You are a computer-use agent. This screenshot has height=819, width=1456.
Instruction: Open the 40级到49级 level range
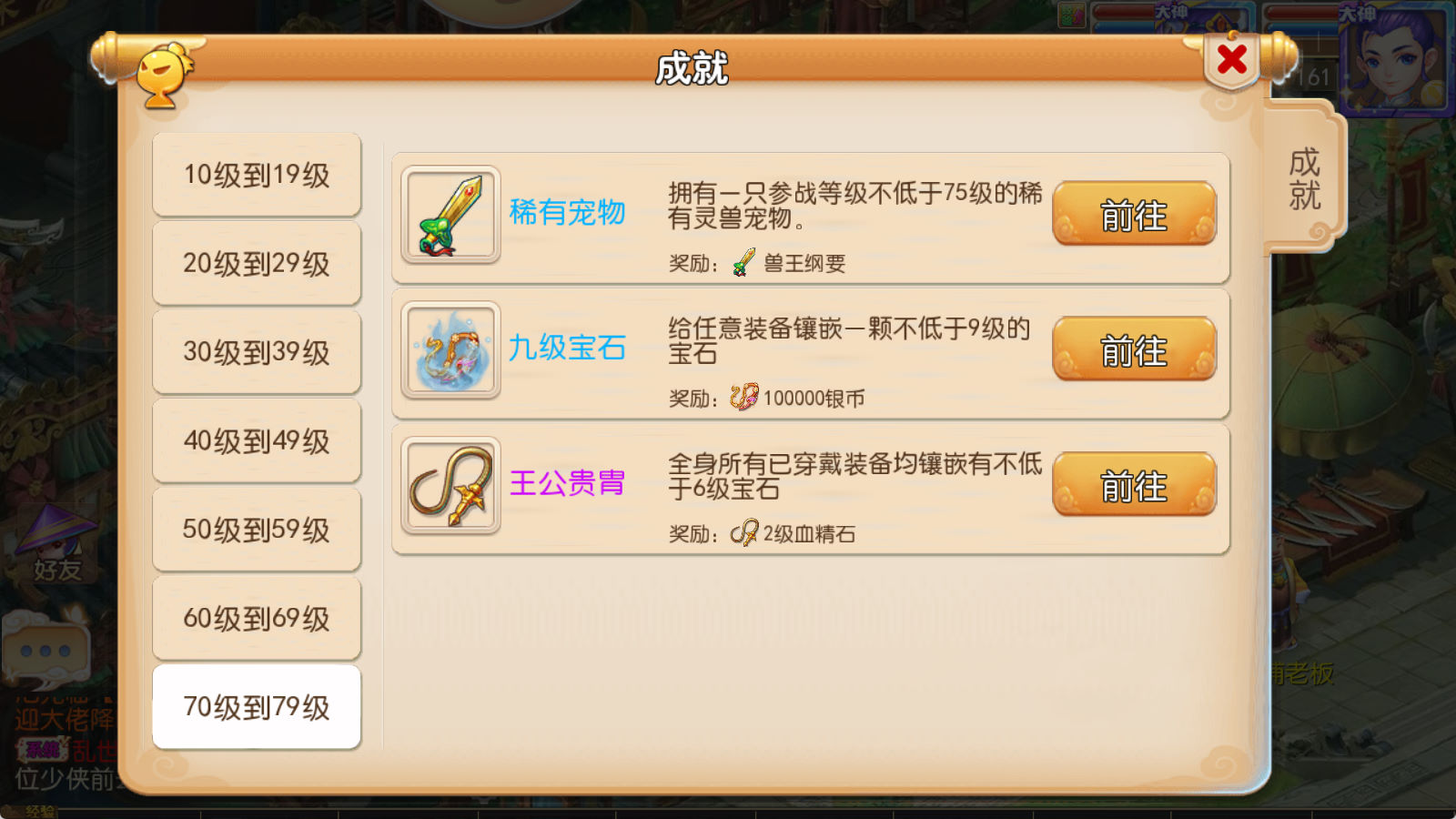click(257, 440)
